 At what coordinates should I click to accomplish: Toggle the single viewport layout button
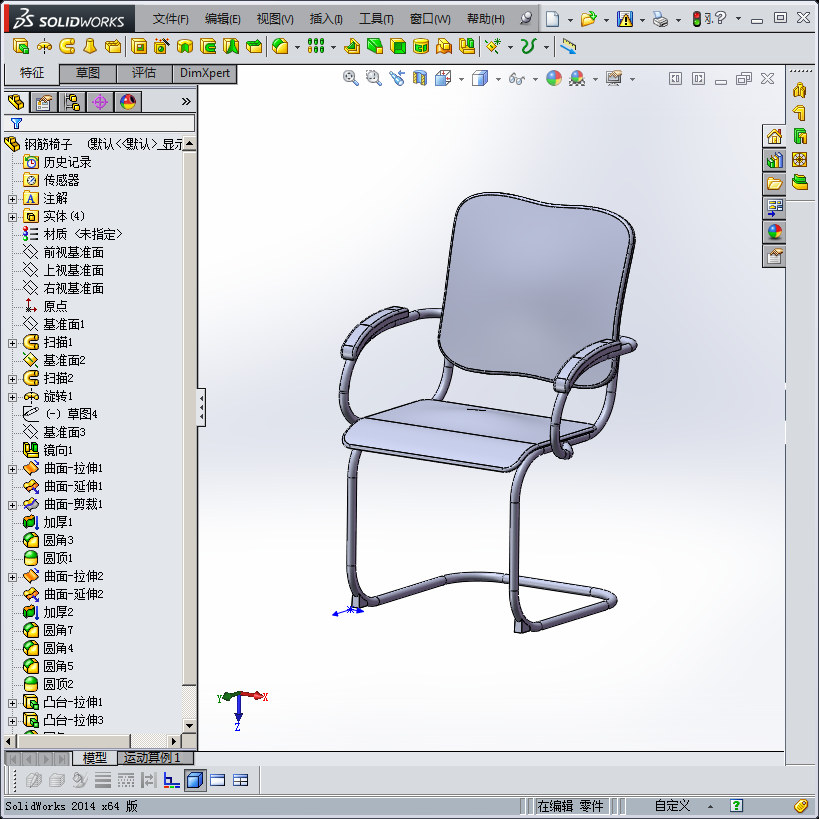(217, 780)
